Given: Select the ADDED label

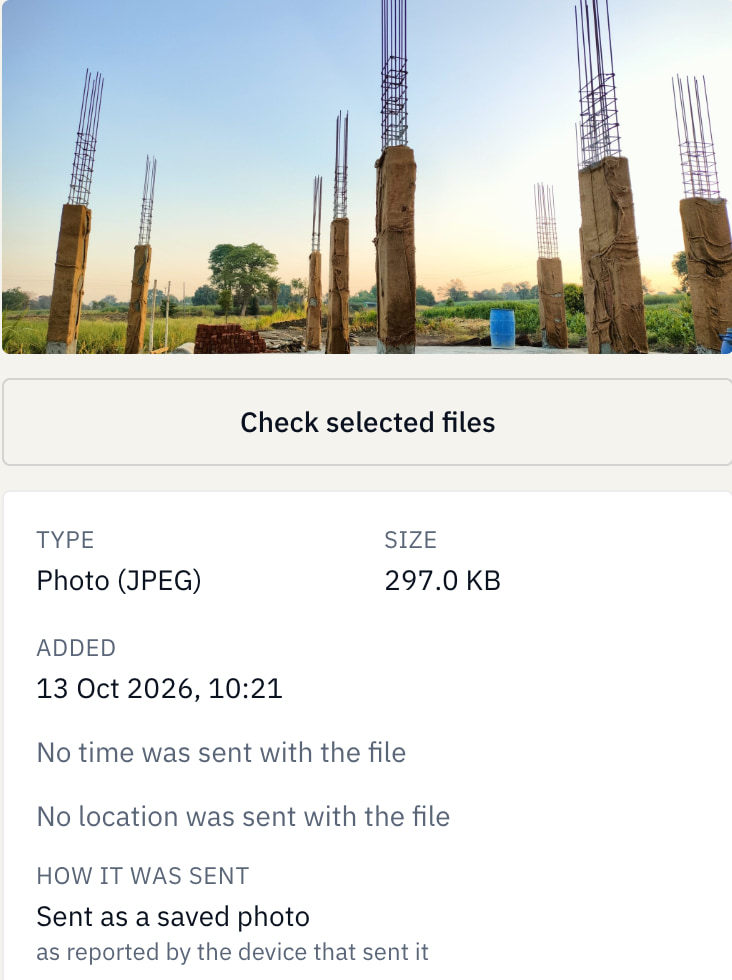Looking at the screenshot, I should coord(76,648).
